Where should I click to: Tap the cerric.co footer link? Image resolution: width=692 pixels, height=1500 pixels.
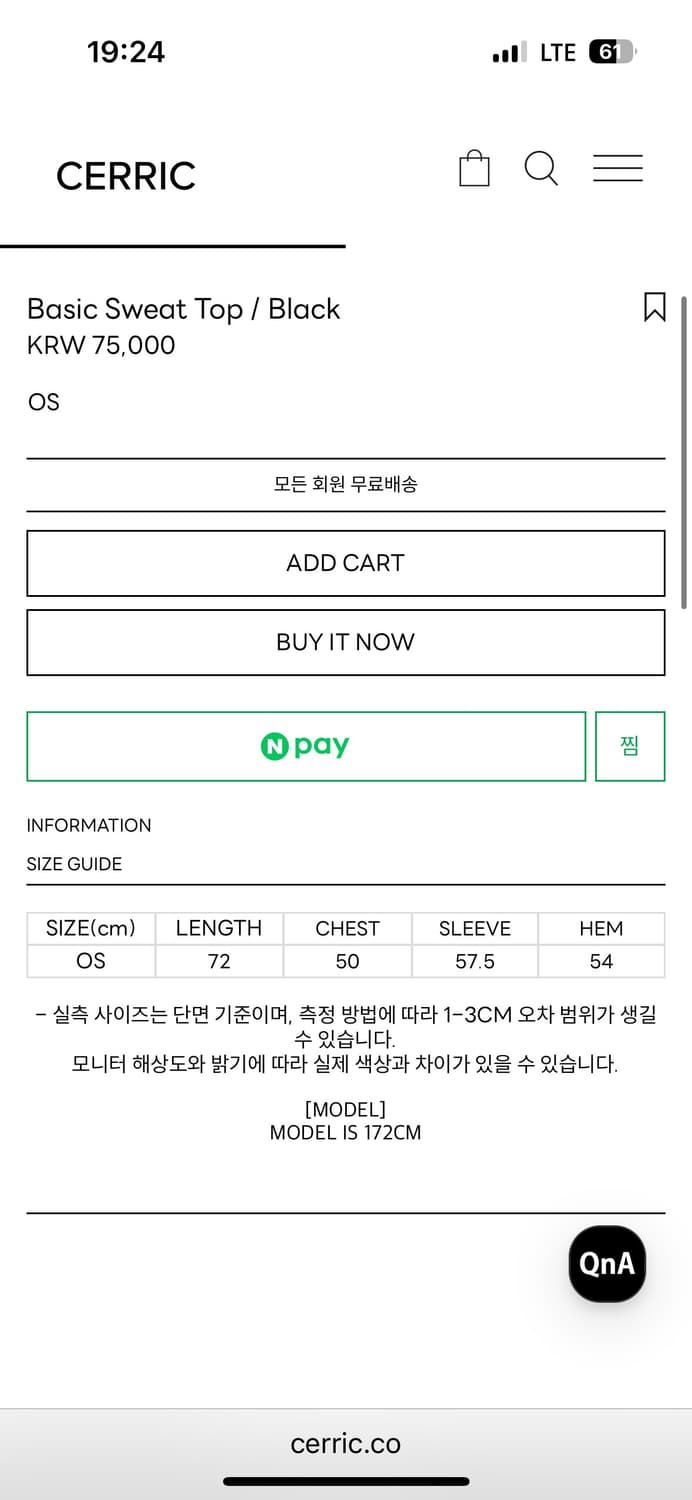tap(345, 1442)
